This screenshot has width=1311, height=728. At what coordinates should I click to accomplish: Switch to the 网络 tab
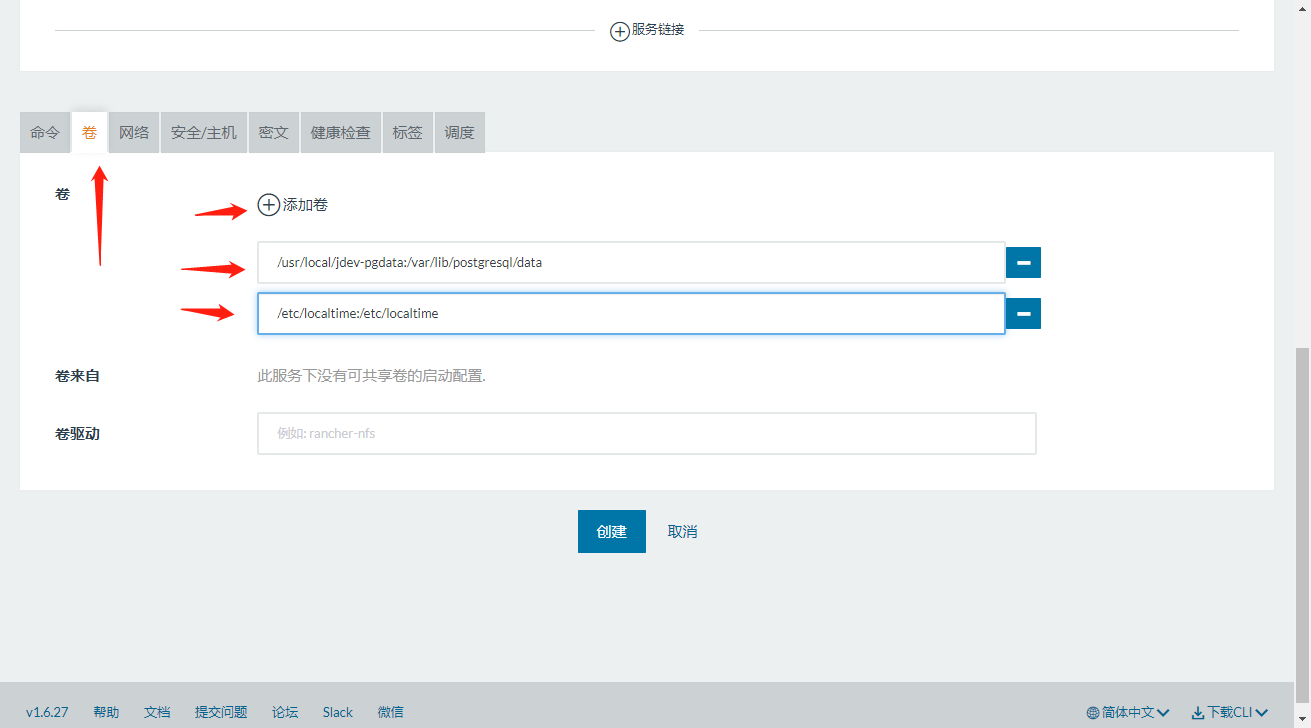point(134,132)
